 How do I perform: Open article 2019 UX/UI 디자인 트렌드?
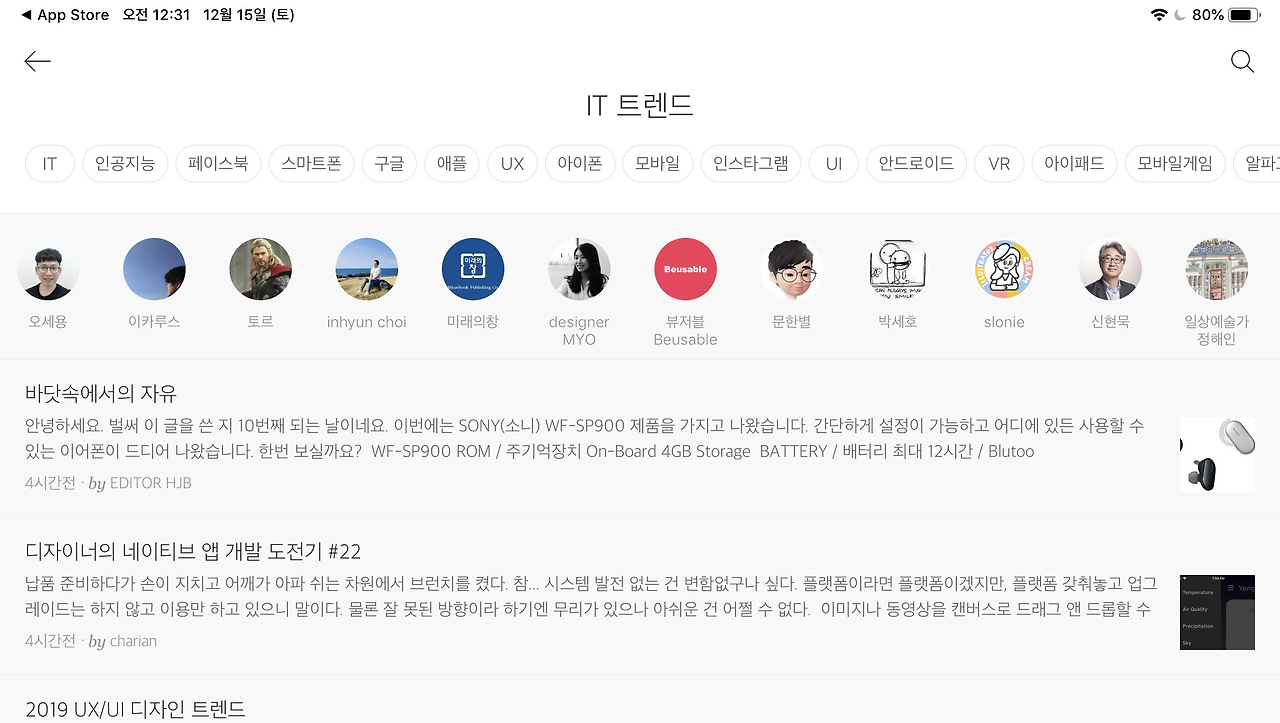135,709
